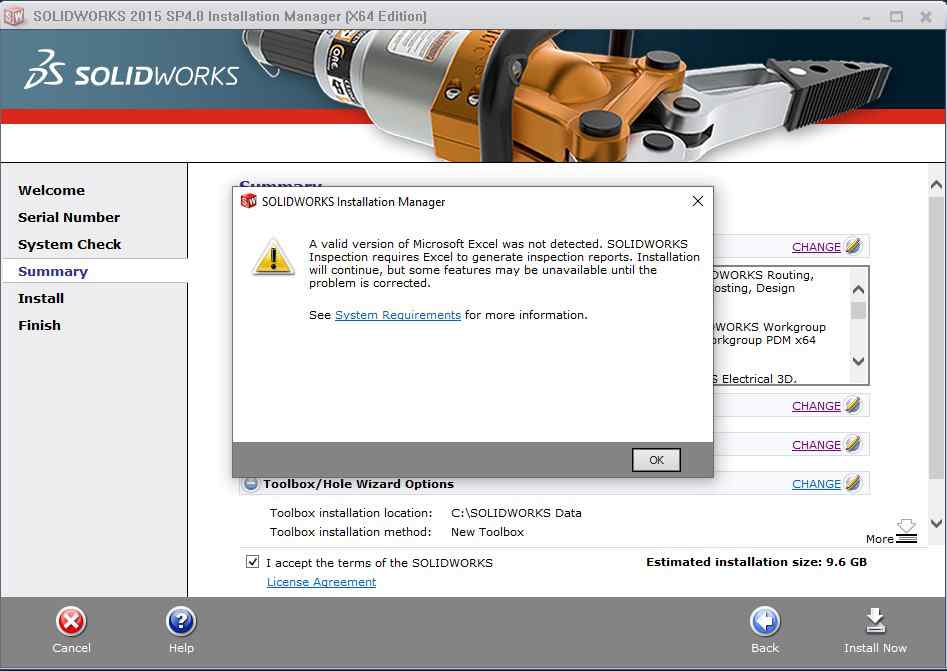947x671 pixels.
Task: Click pencil icon beside Toolbox CHANGE link
Action: pyautogui.click(x=853, y=484)
